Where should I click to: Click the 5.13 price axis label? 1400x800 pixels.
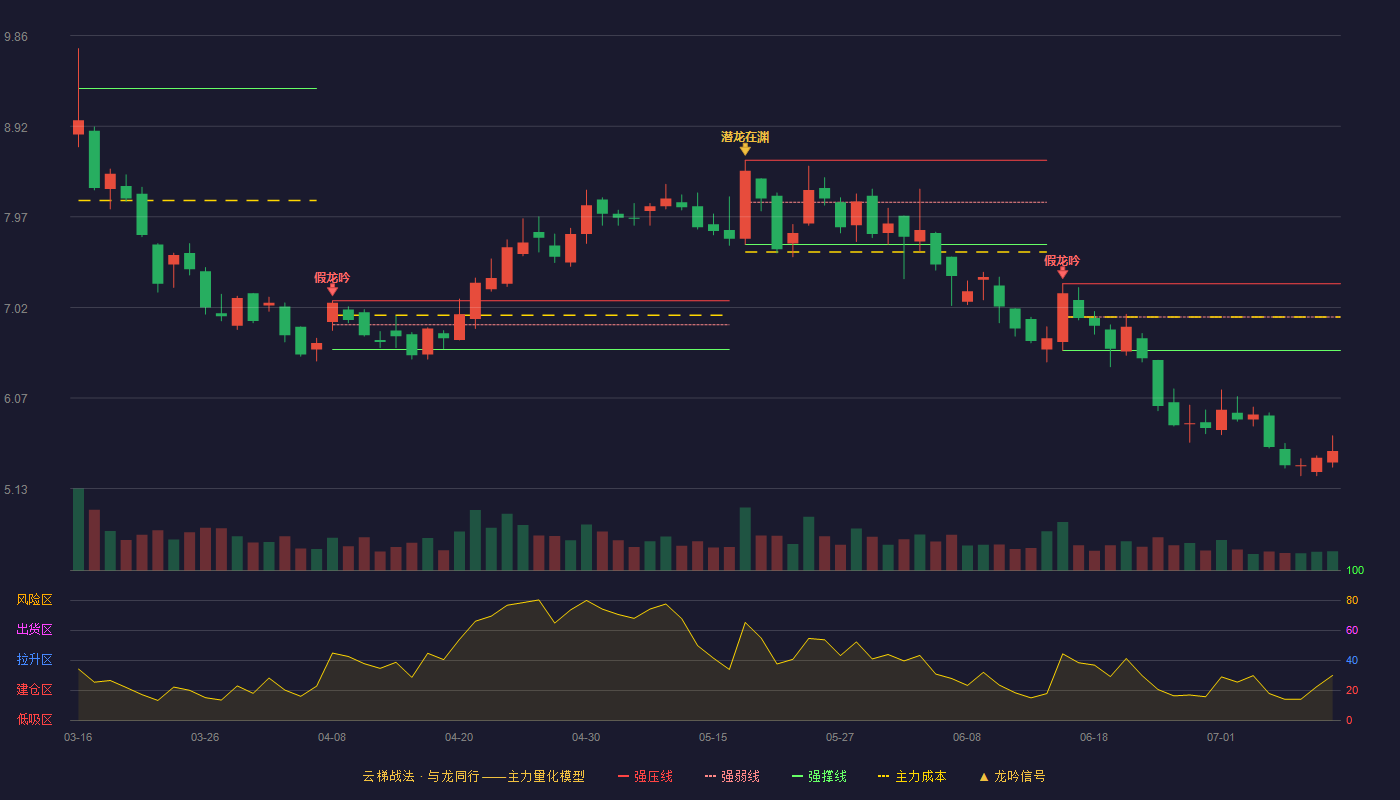pos(16,490)
